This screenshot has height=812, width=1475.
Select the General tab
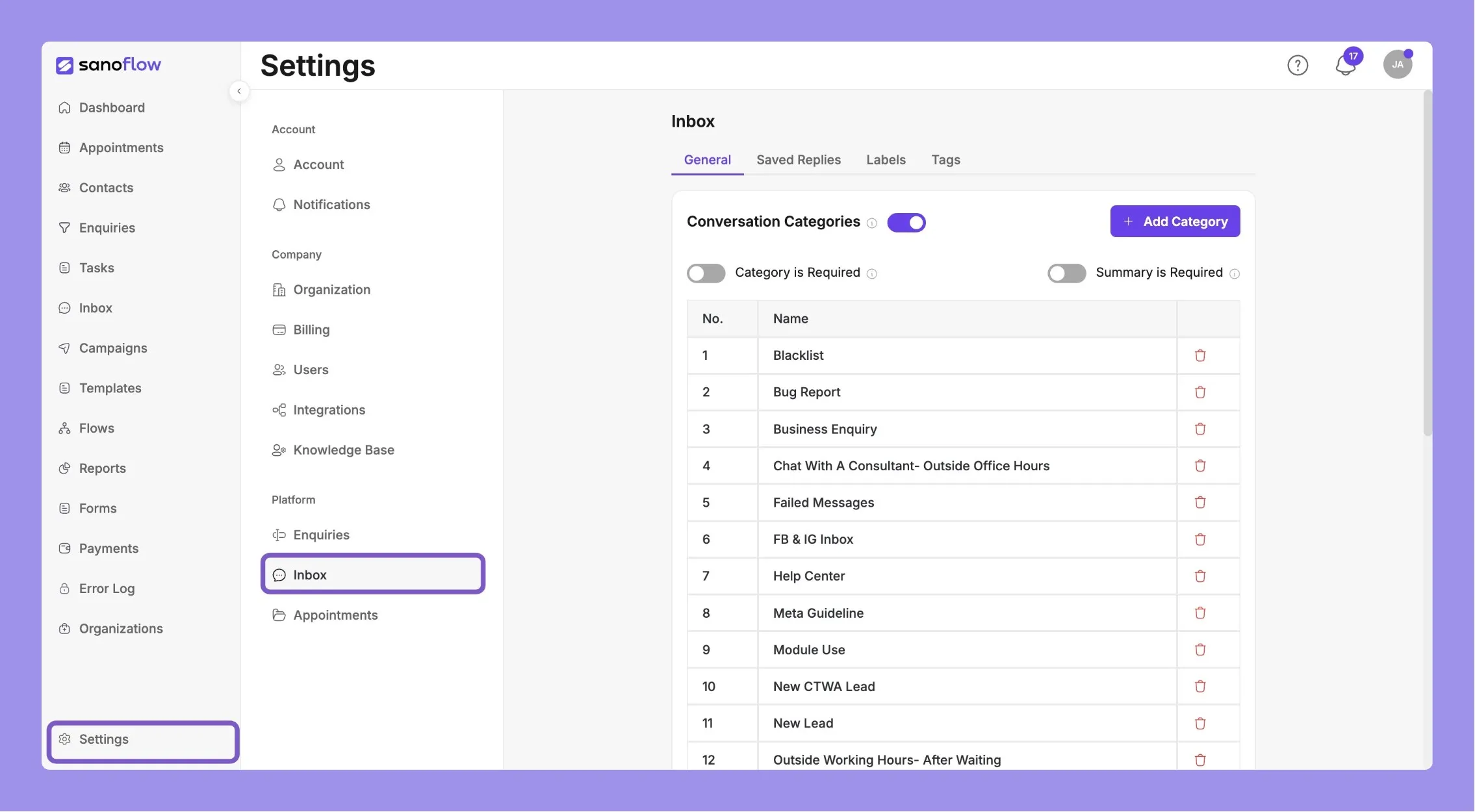[707, 160]
